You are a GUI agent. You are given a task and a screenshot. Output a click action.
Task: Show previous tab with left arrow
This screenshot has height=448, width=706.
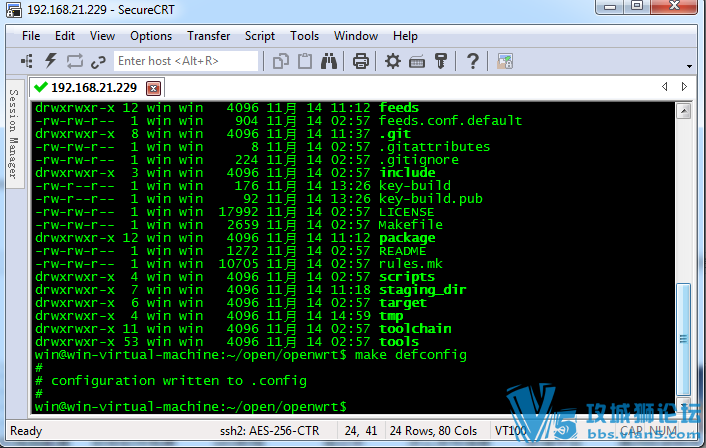(x=665, y=86)
